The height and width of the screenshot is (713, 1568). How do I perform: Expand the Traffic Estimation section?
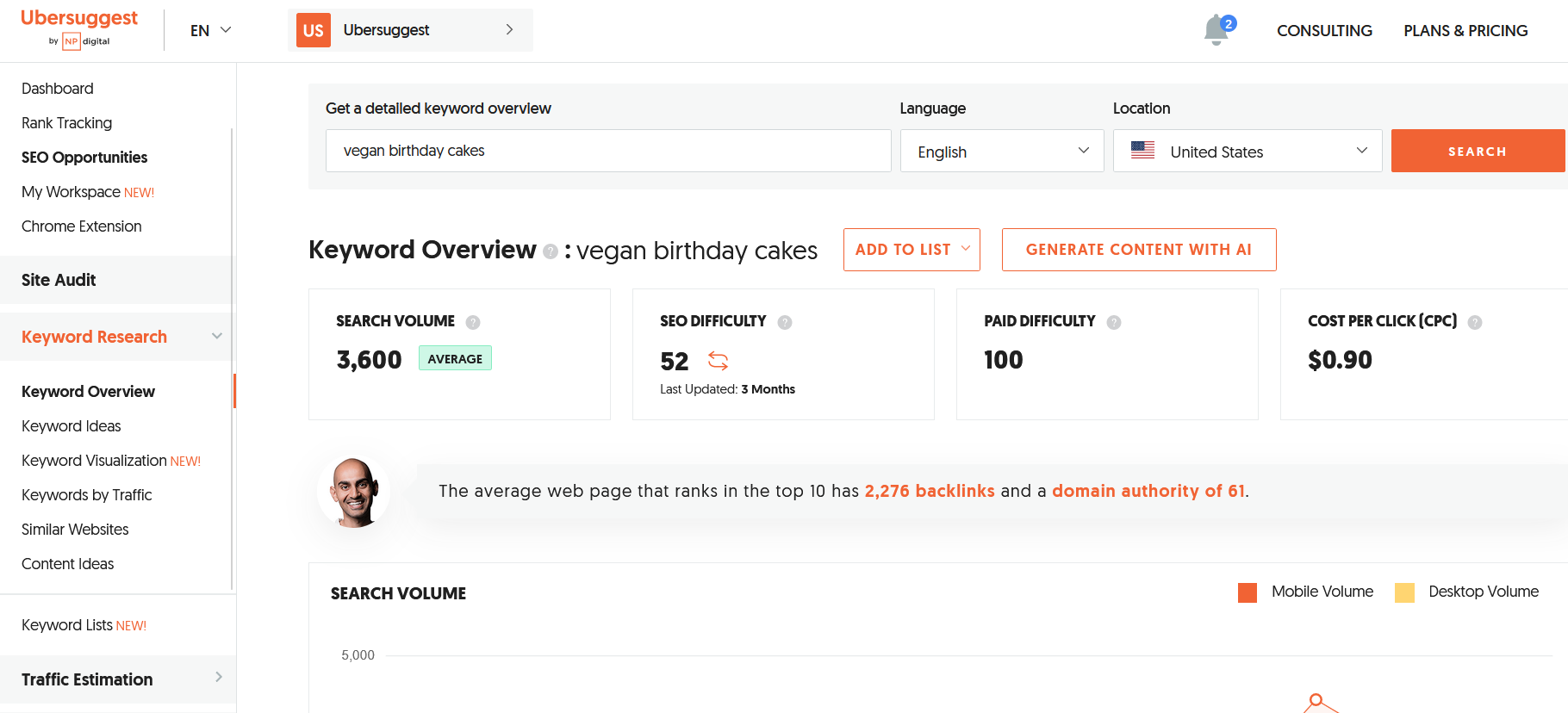pos(219,678)
